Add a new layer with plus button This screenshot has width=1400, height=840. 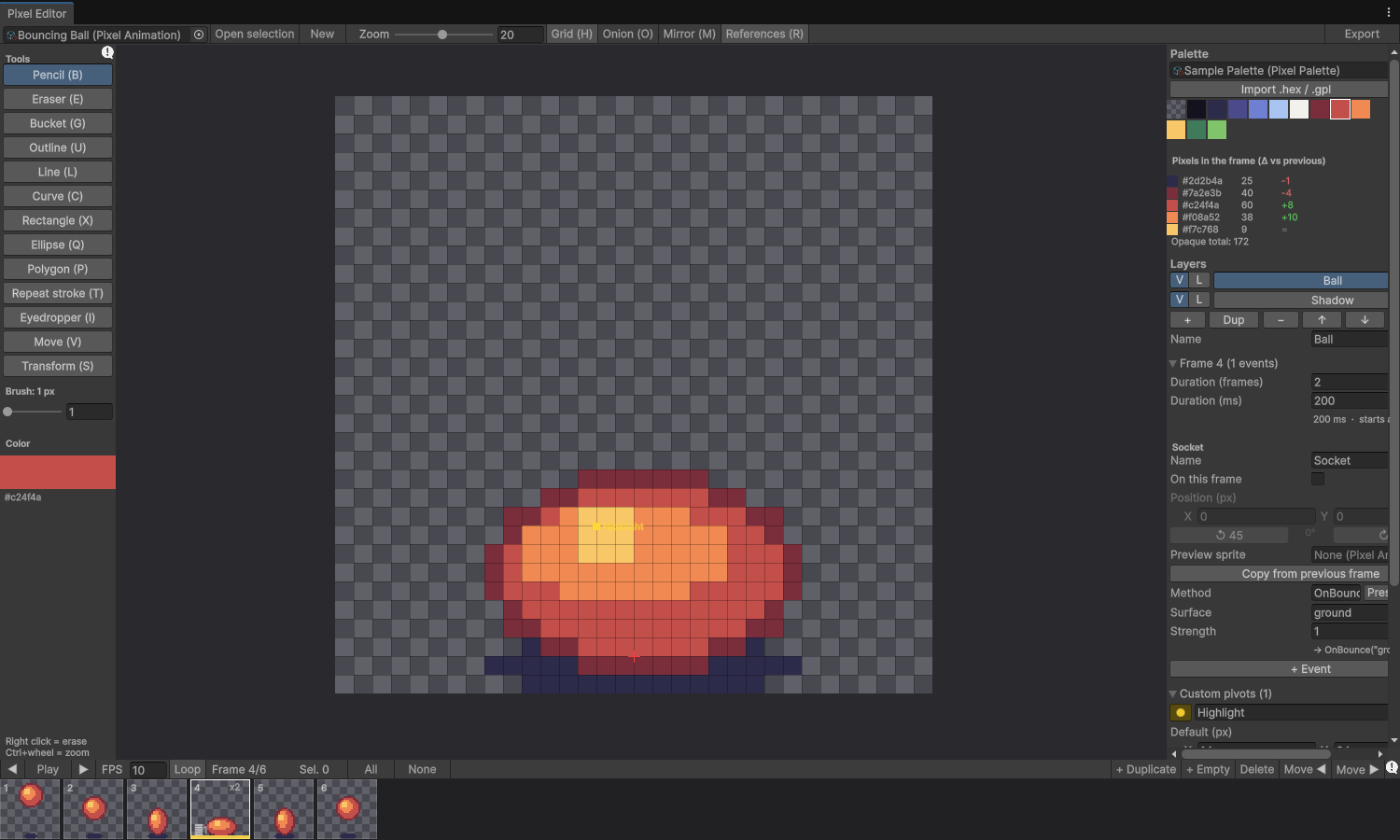point(1187,320)
